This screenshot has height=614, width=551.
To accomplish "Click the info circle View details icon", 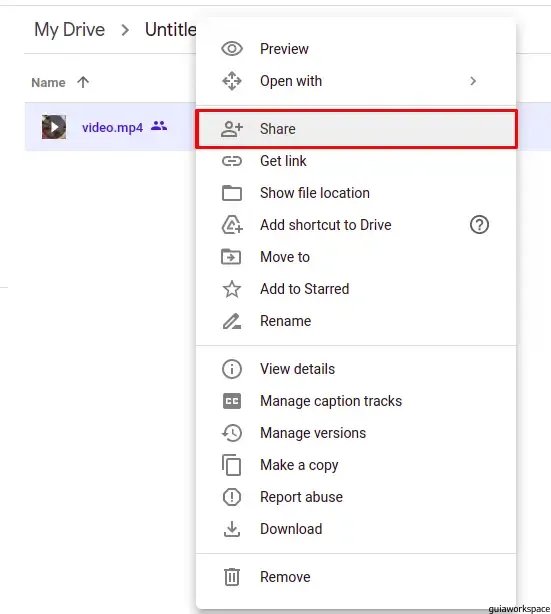I will pyautogui.click(x=232, y=369).
